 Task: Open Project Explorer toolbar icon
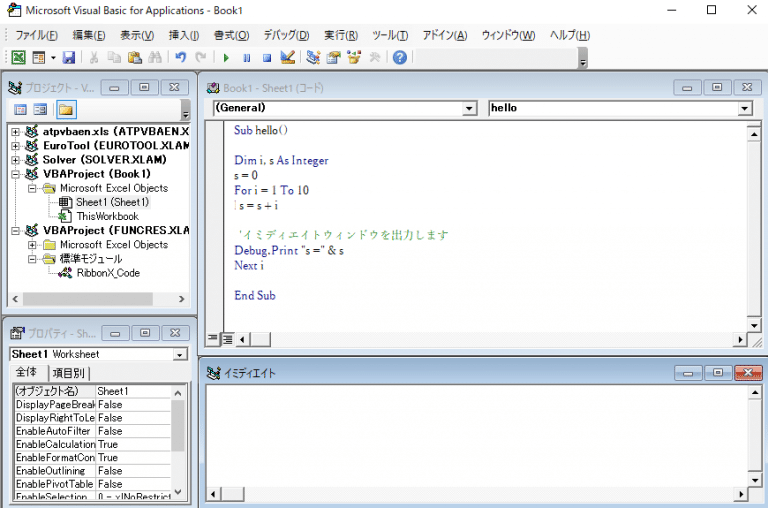click(313, 57)
